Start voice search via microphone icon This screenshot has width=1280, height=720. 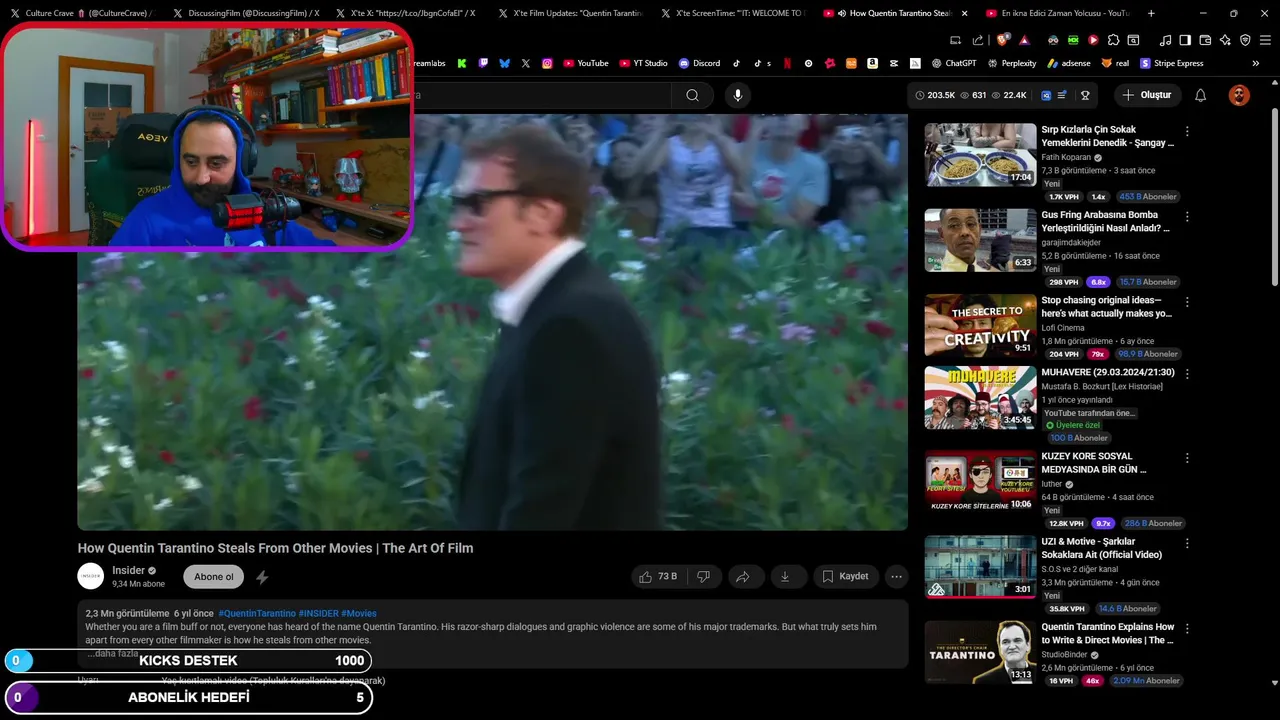click(738, 95)
